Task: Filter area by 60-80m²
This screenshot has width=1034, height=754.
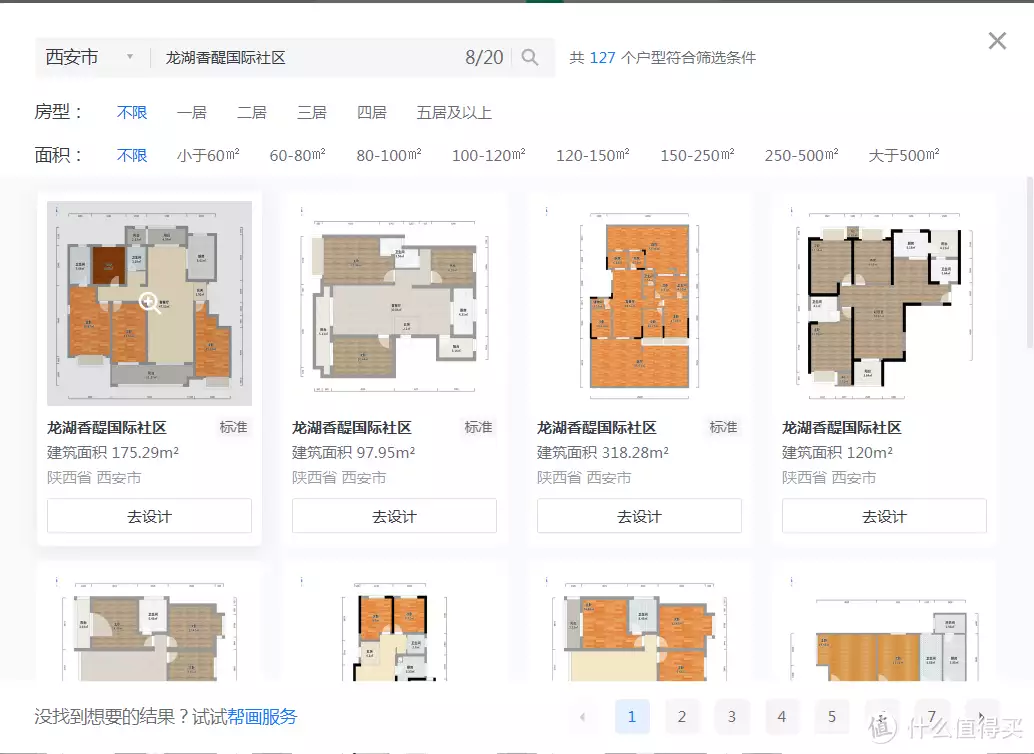Action: (x=297, y=156)
